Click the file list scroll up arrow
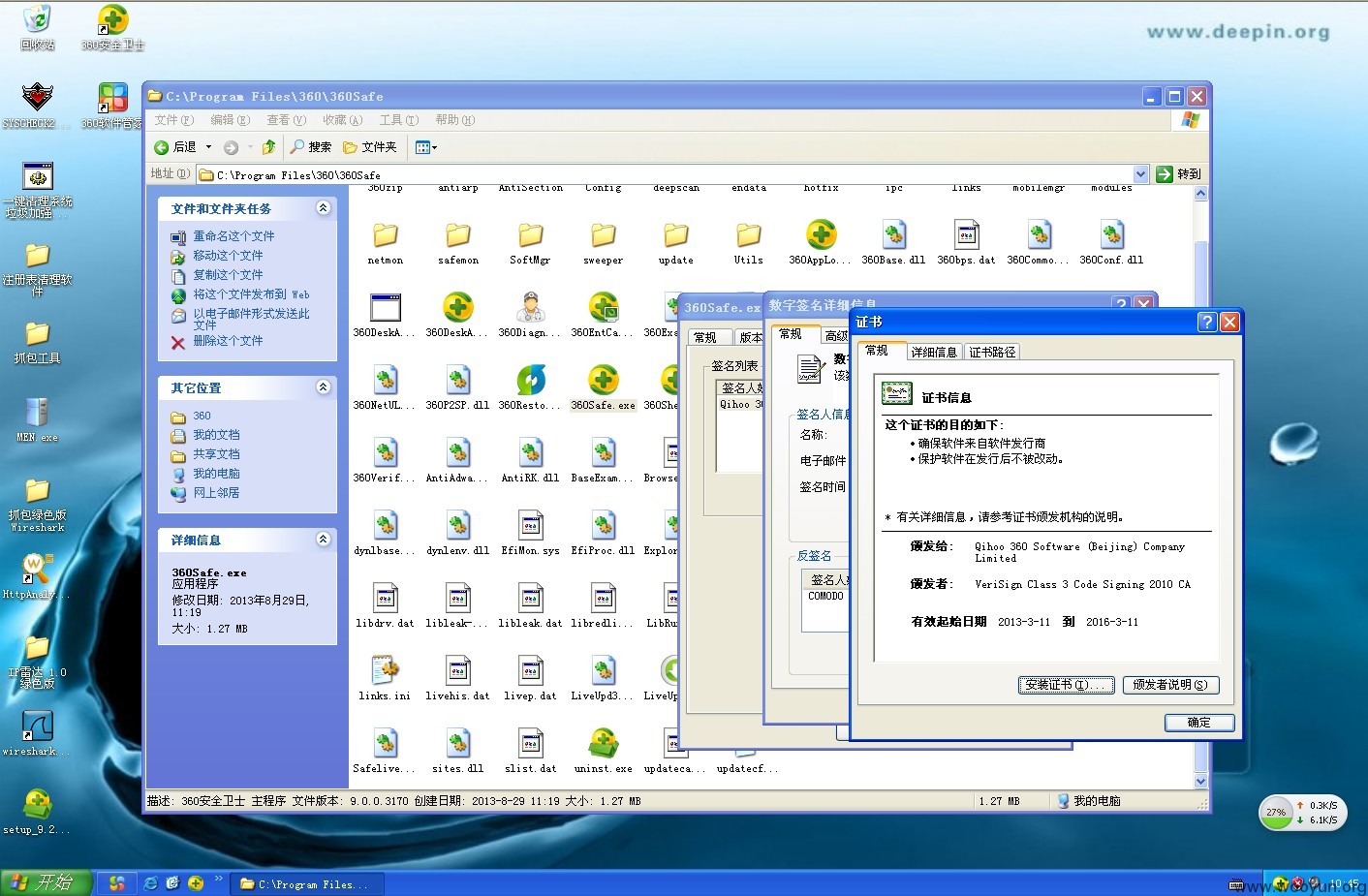The height and width of the screenshot is (896, 1368). click(x=1201, y=194)
